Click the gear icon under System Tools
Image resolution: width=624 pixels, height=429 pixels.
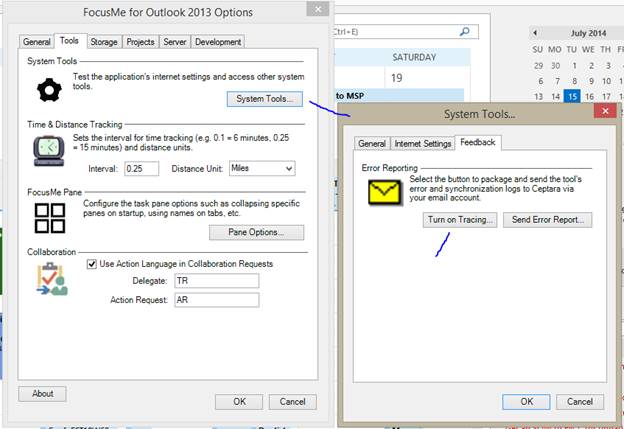click(x=49, y=90)
